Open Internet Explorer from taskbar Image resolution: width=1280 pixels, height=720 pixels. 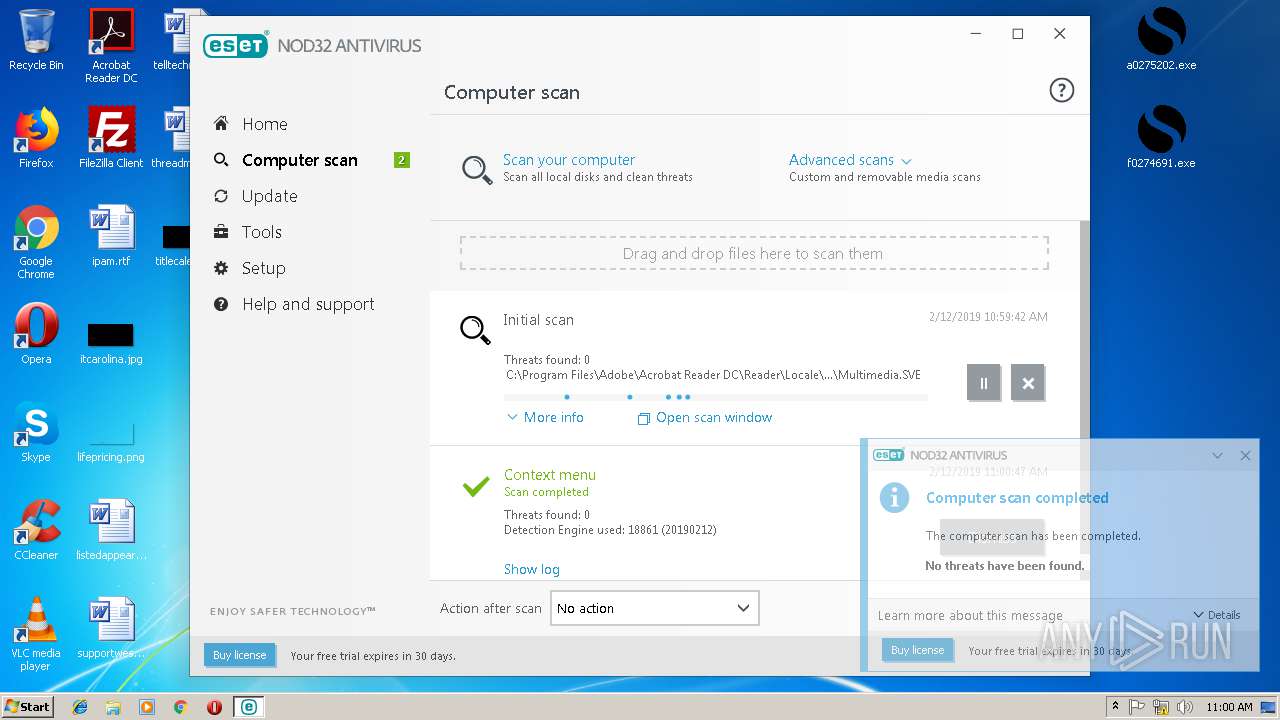tap(80, 707)
